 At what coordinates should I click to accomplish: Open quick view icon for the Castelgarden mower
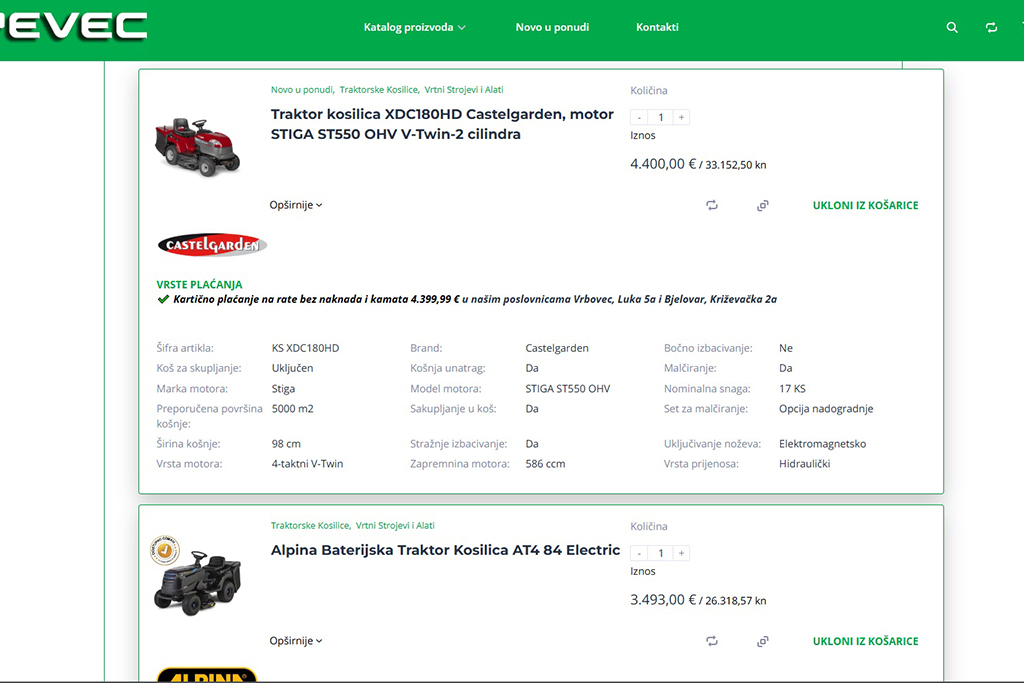762,204
